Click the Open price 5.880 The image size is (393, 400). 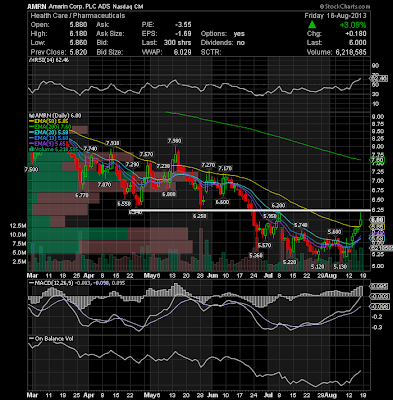click(79, 25)
